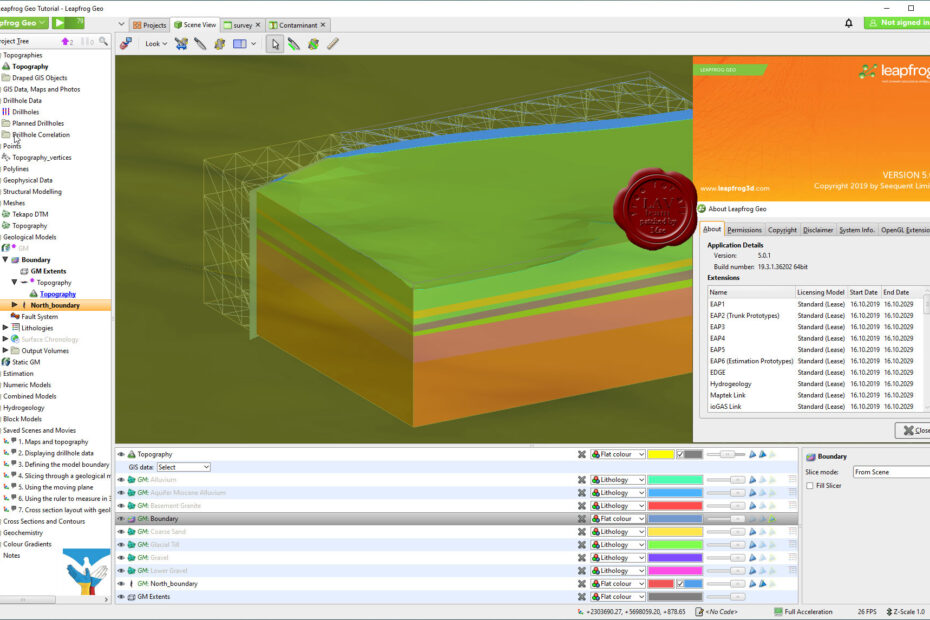The image size is (930, 620).
Task: Open Topography Flat colour dropdown
Action: click(617, 454)
